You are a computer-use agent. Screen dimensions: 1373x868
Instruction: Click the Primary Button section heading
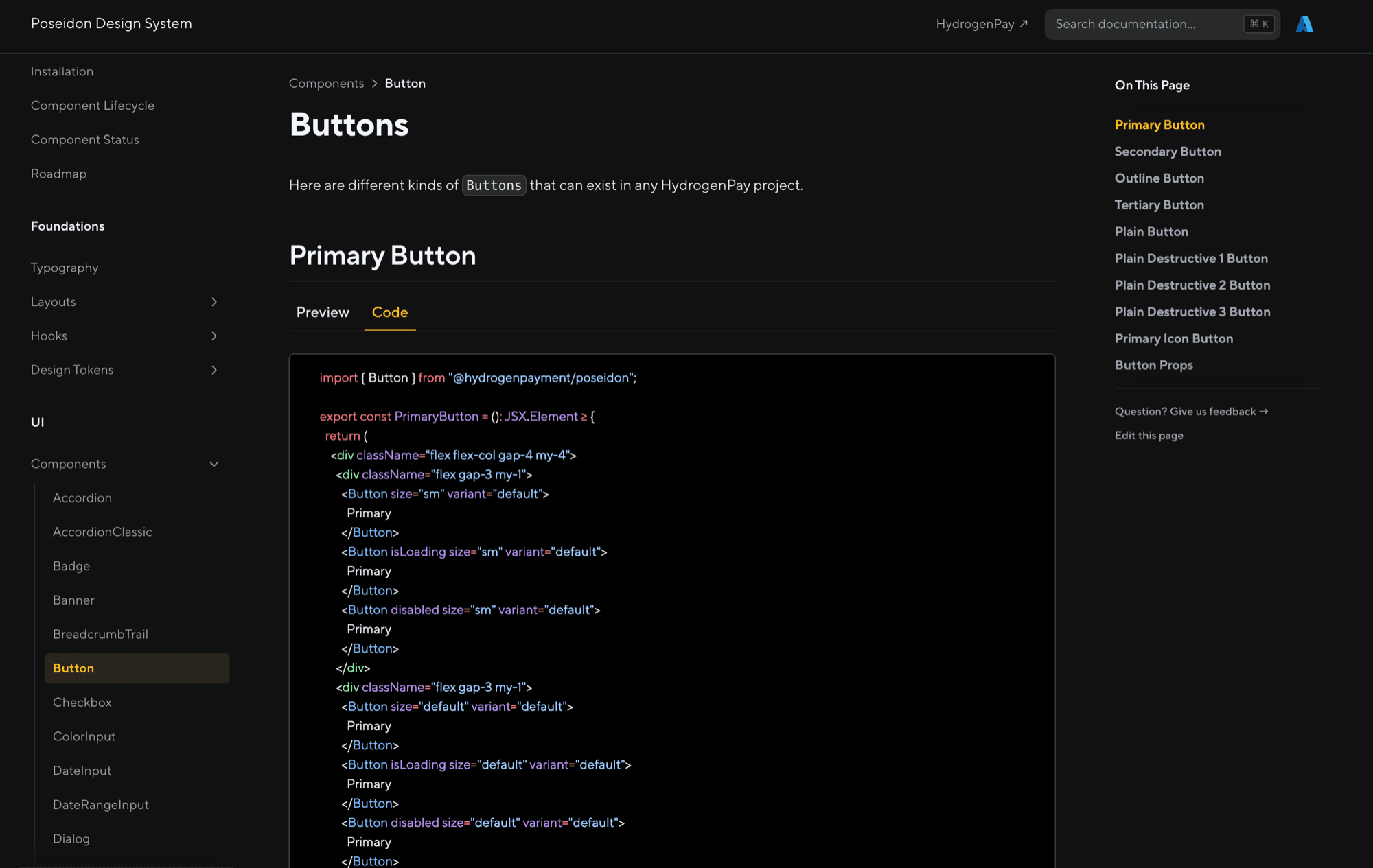click(382, 256)
